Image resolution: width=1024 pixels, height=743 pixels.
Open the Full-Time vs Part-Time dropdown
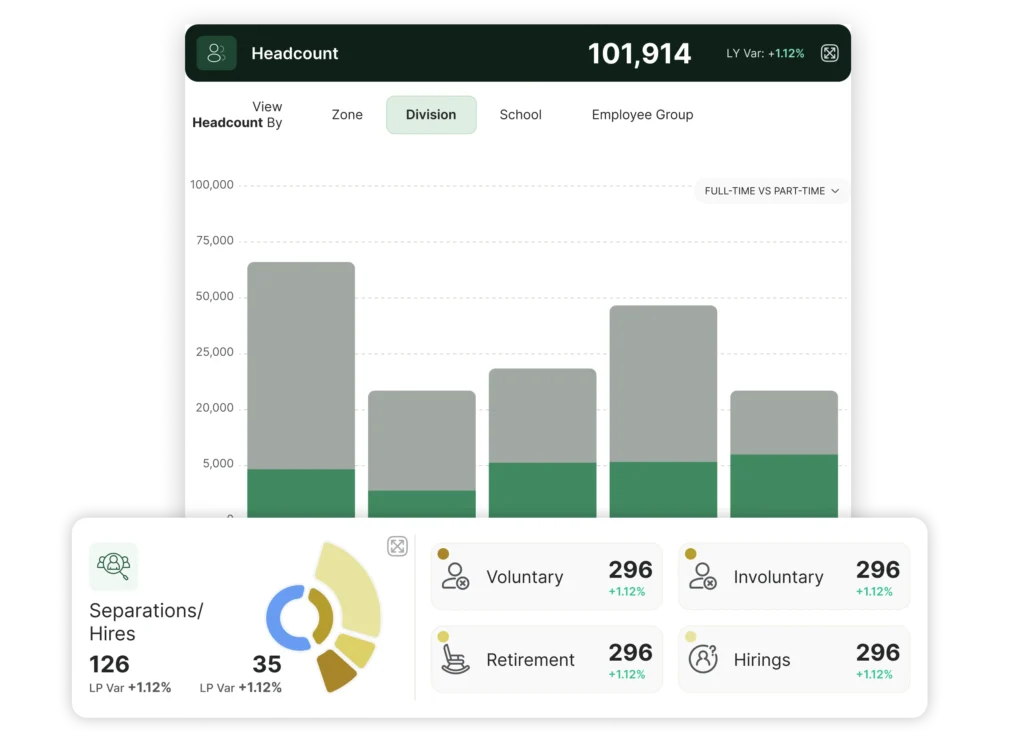(771, 191)
